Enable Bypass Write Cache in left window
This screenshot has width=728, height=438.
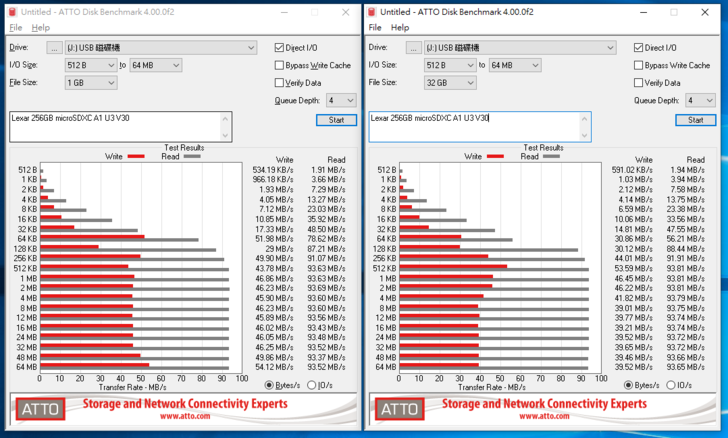[279, 65]
